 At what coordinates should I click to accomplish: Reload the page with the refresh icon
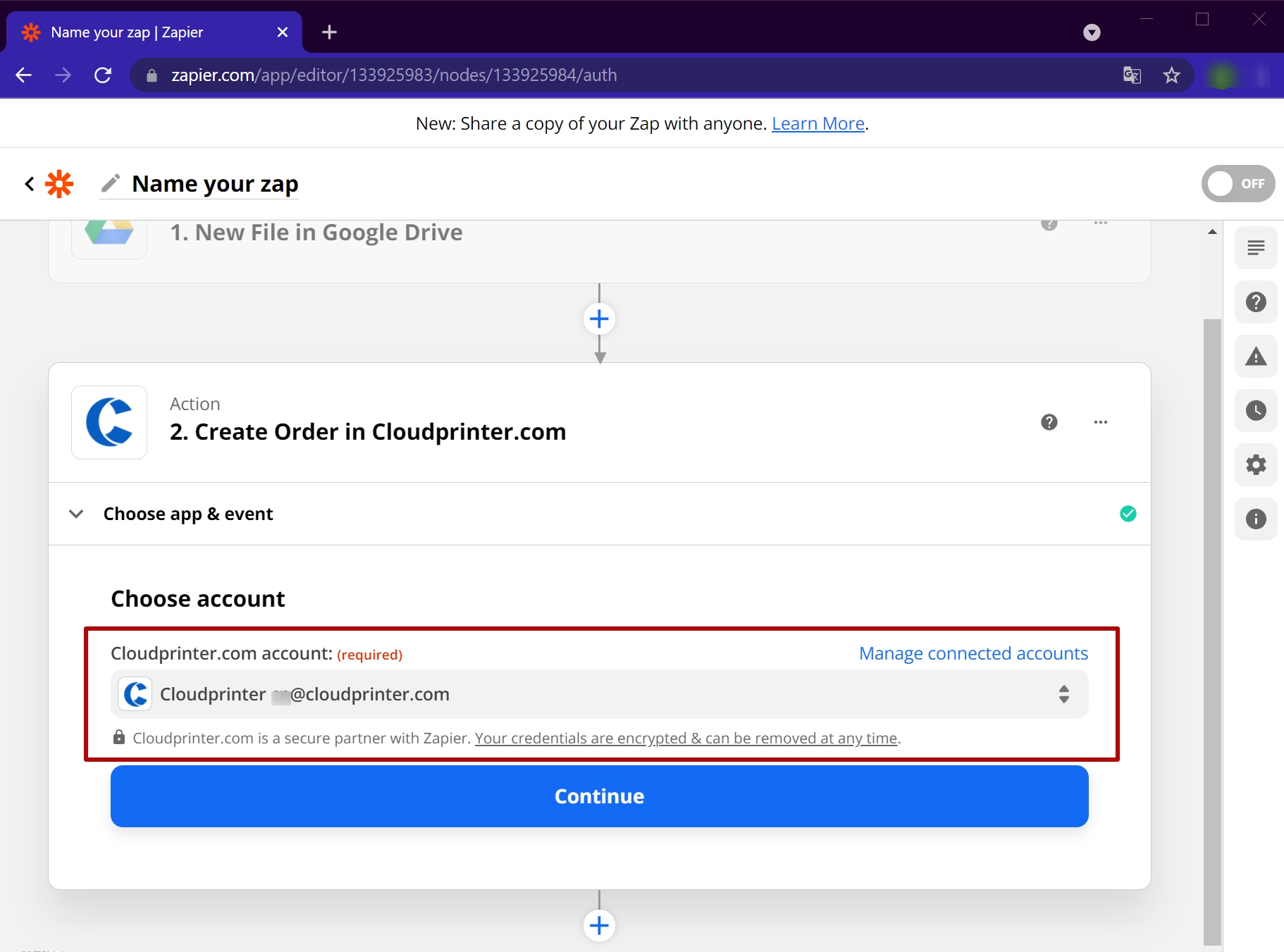click(103, 75)
